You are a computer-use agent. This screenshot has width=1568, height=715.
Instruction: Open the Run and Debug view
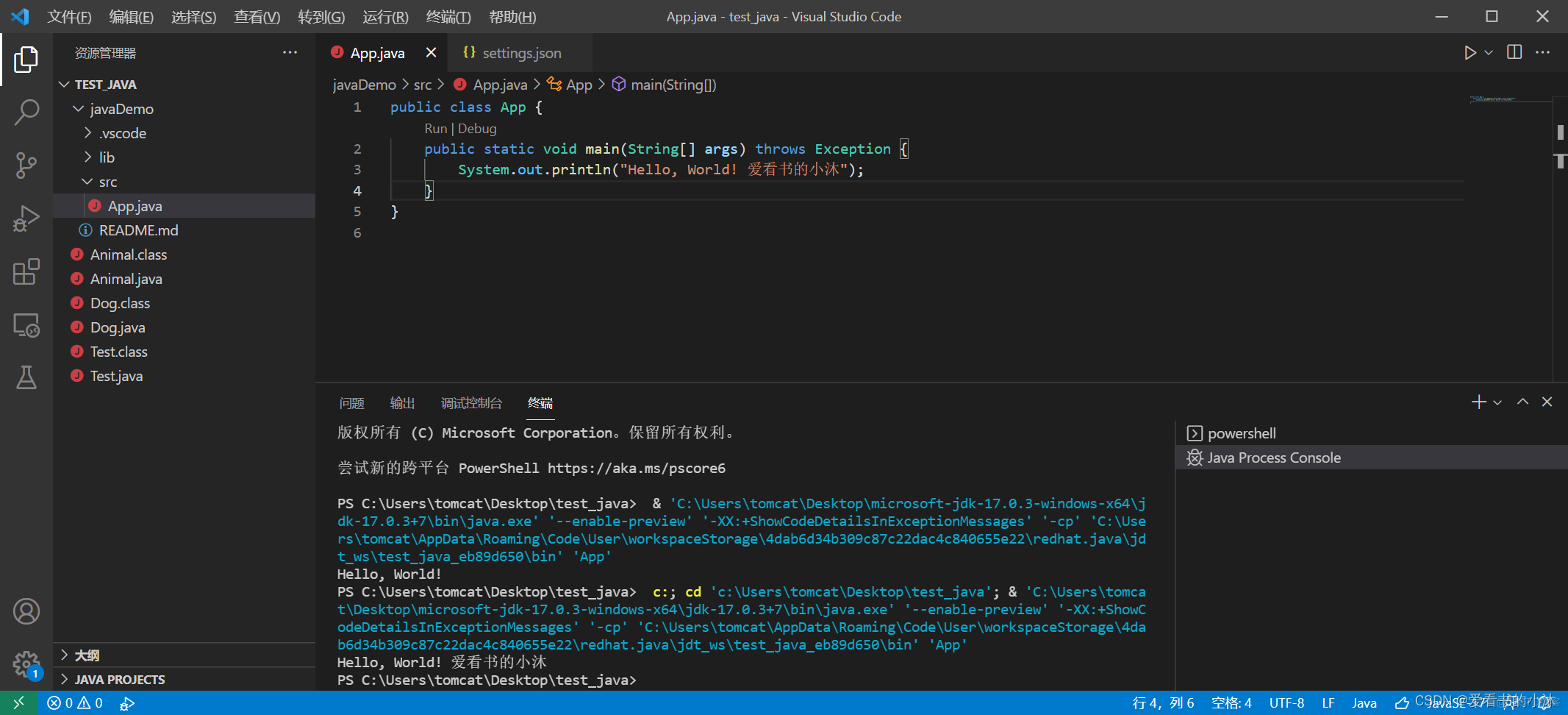point(26,218)
